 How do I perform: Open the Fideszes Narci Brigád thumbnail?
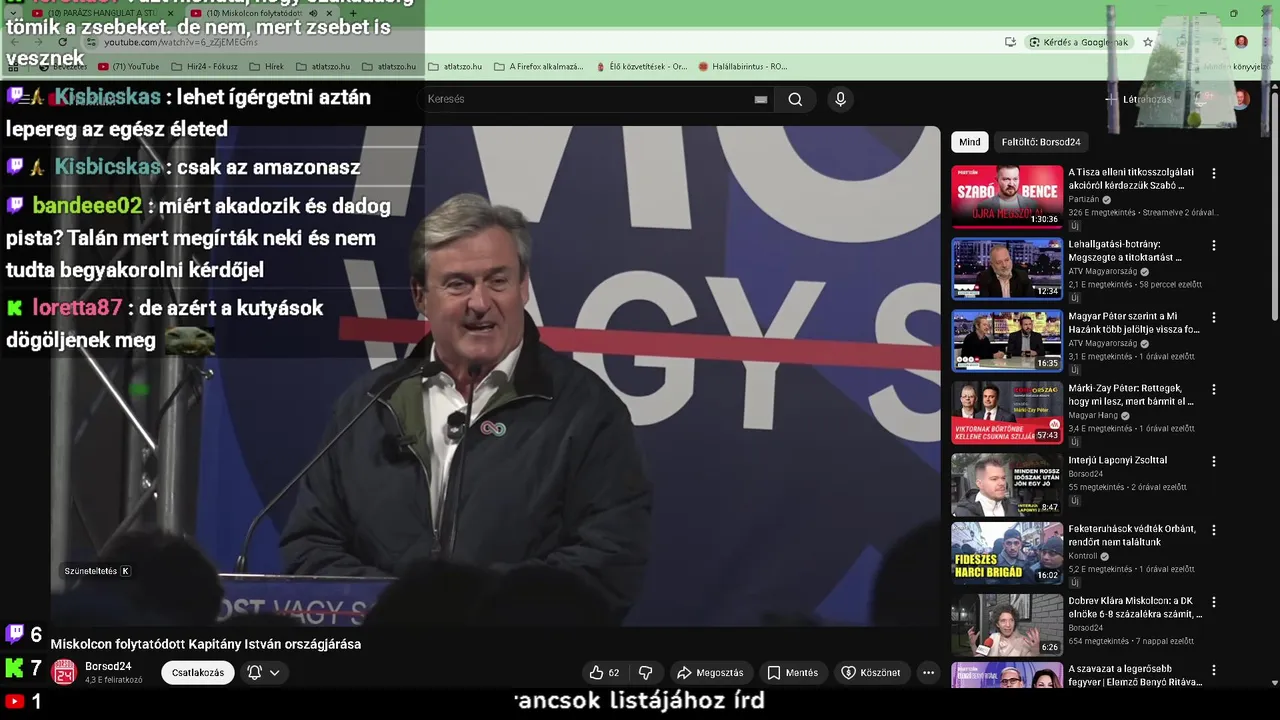click(1007, 553)
